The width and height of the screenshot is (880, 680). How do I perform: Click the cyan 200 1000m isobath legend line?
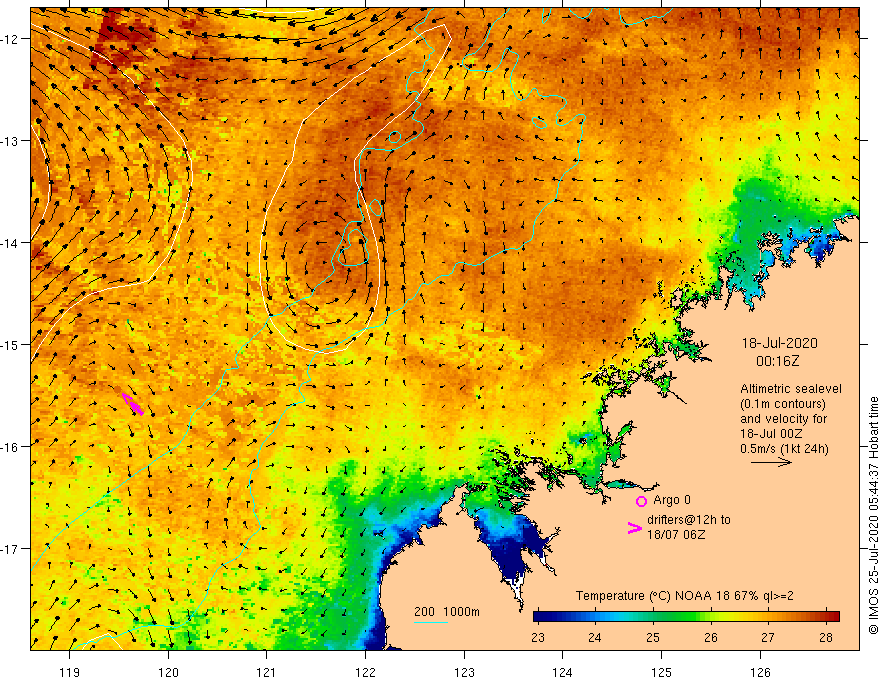coord(430,623)
